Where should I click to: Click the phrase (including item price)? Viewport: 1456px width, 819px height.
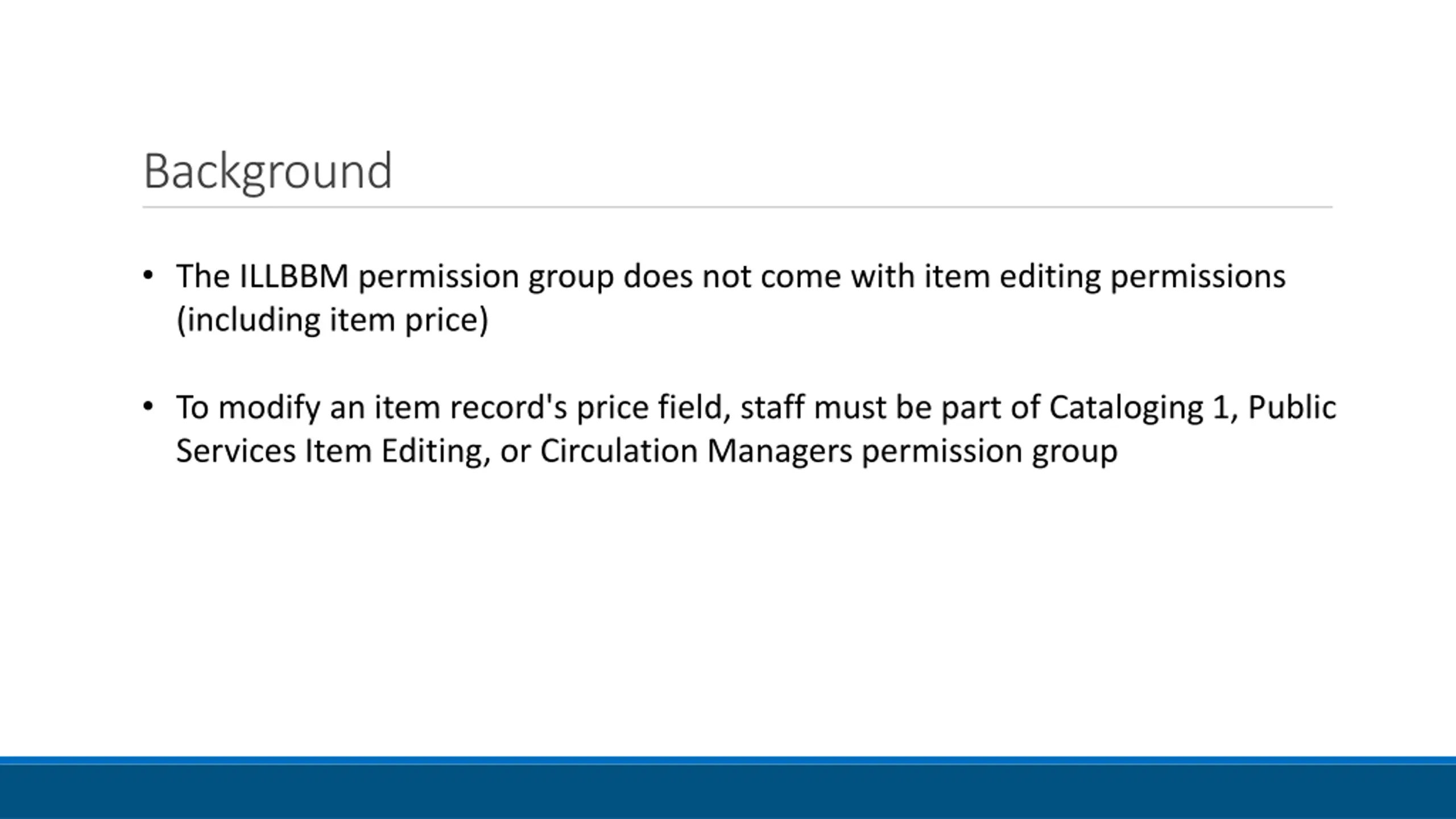coord(333,320)
